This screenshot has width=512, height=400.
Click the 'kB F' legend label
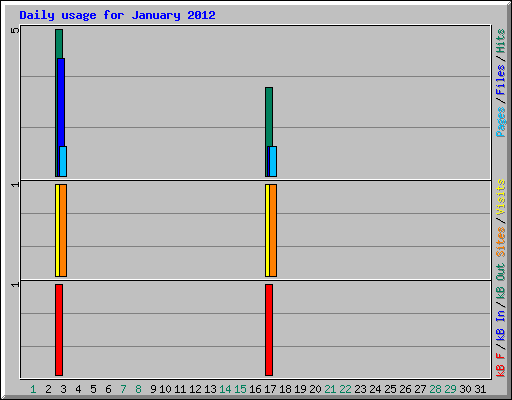[x=501, y=364]
